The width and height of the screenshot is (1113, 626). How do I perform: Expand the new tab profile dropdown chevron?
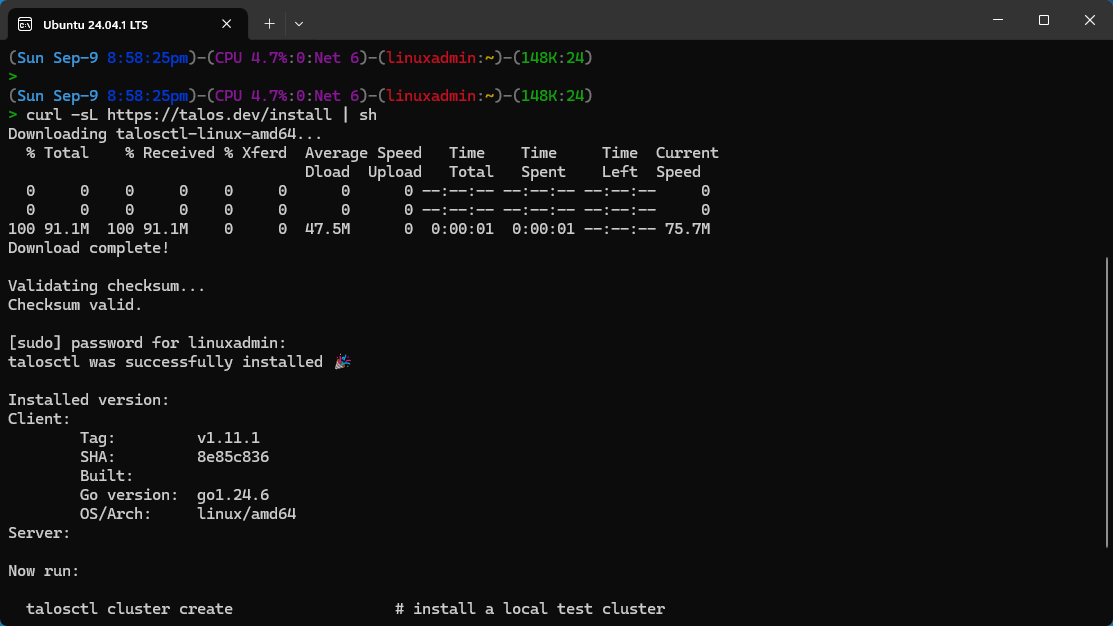[299, 22]
